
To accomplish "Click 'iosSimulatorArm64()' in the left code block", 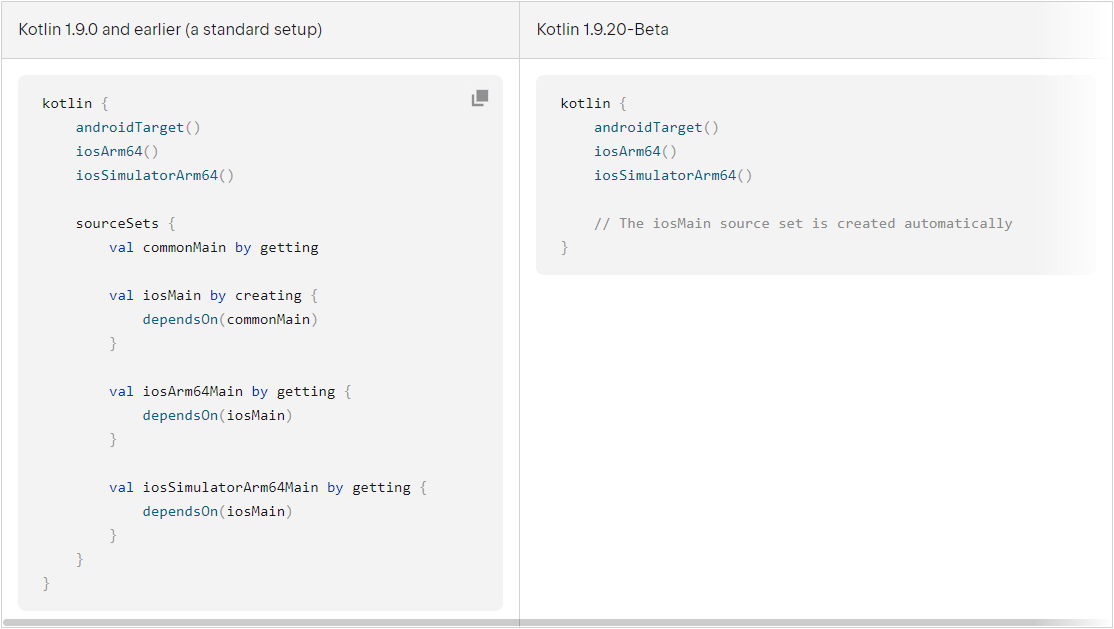I will click(x=155, y=176).
